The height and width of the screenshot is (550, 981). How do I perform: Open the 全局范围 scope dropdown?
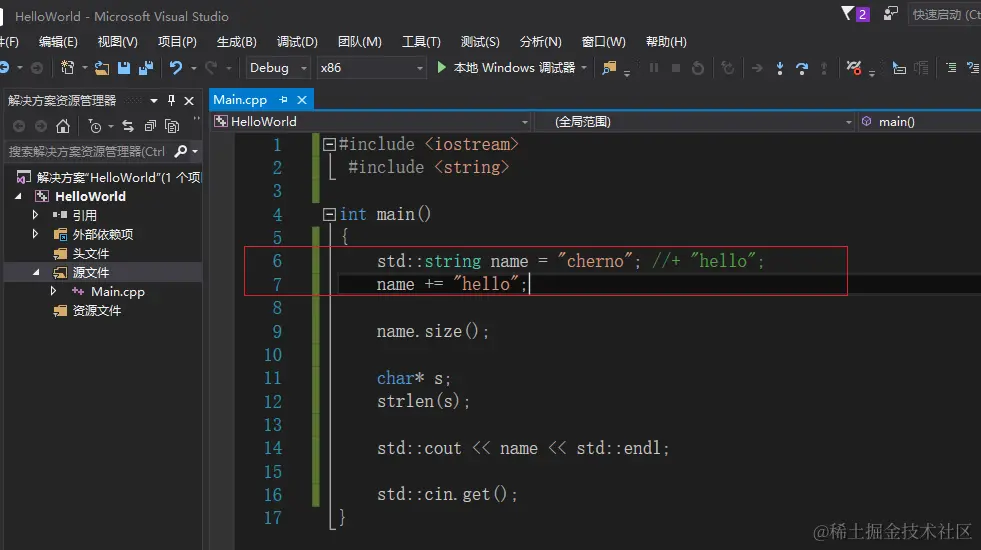click(x=848, y=122)
